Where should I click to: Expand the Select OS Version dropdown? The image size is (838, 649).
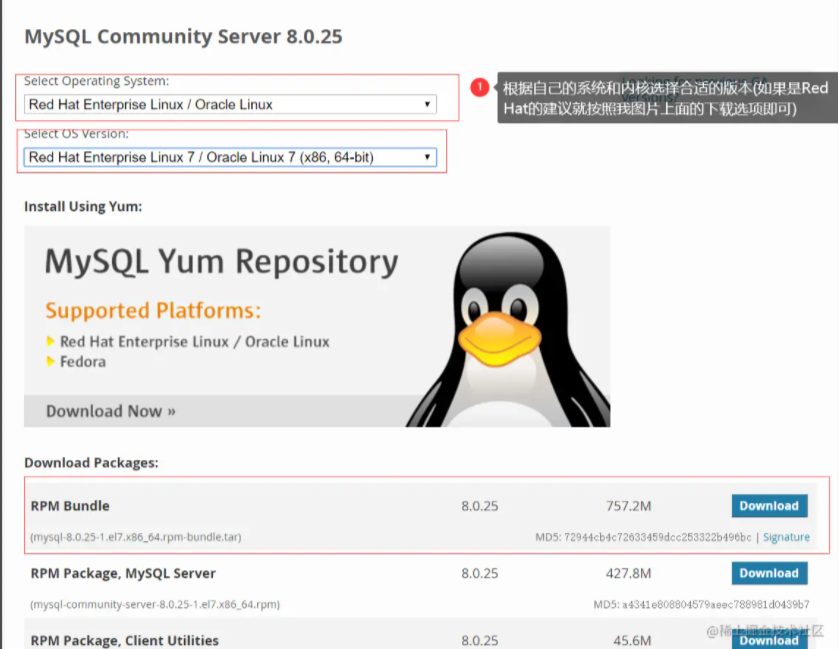230,157
